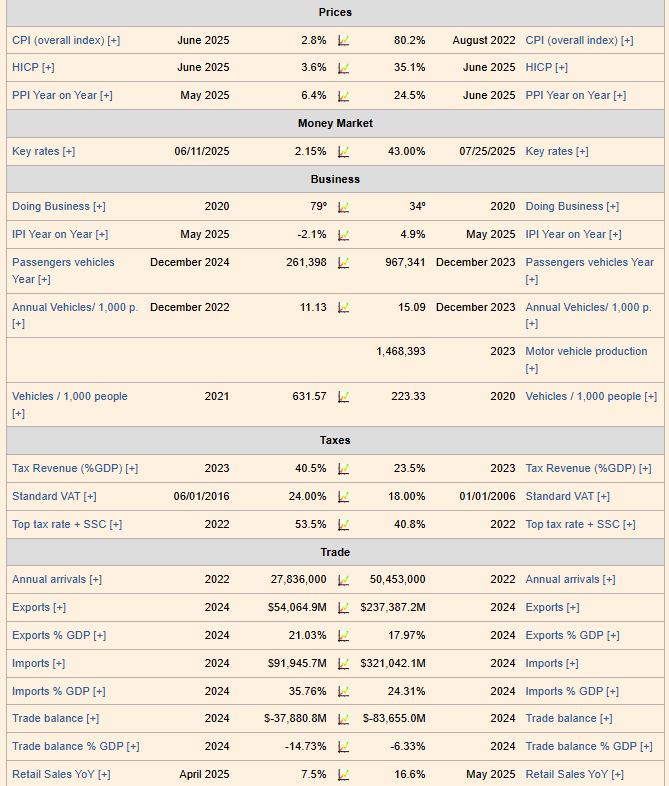
Task: Open the chart icon for Trade balance % GDP
Action: (343, 747)
